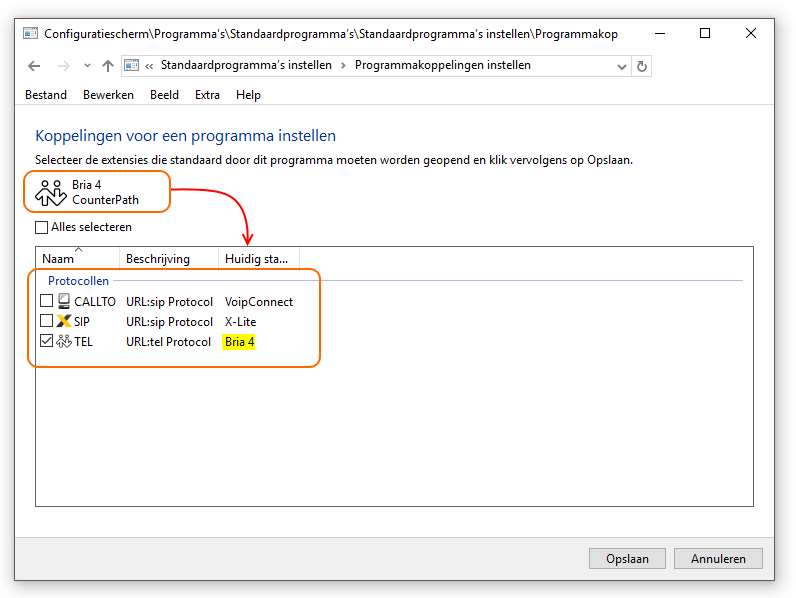The width and height of the screenshot is (796, 598).
Task: Select the highlighted 'Bria 4' cell
Action: tap(239, 342)
